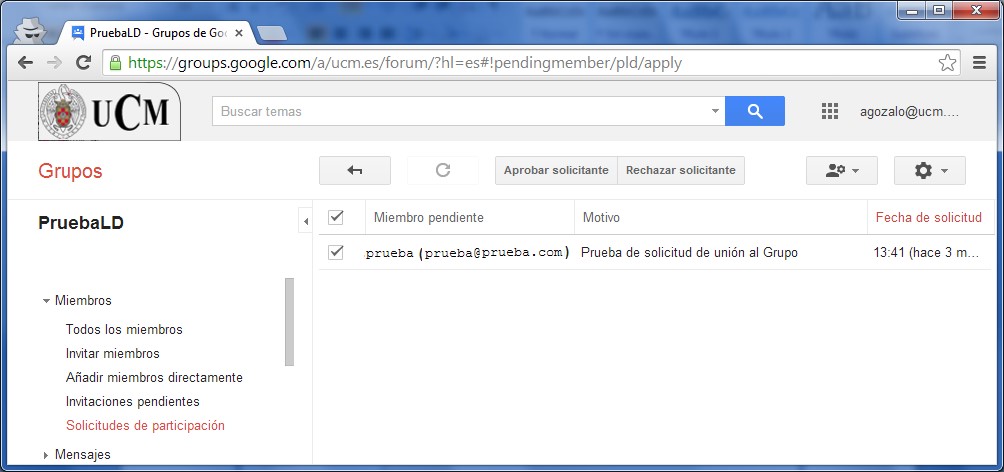
Task: Close the PruebaLD browser tab
Action: 239,33
